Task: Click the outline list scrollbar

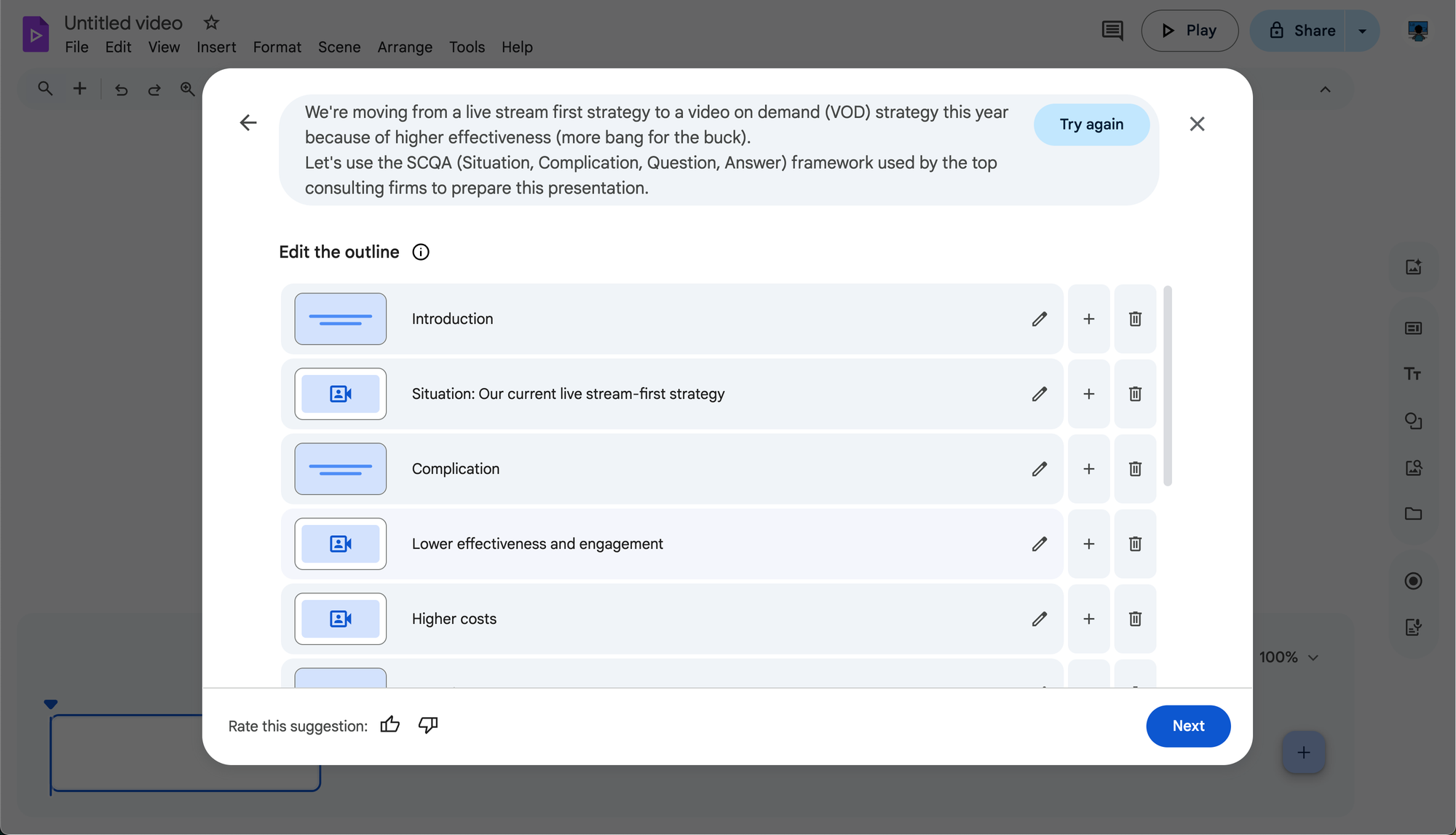Action: click(1167, 386)
